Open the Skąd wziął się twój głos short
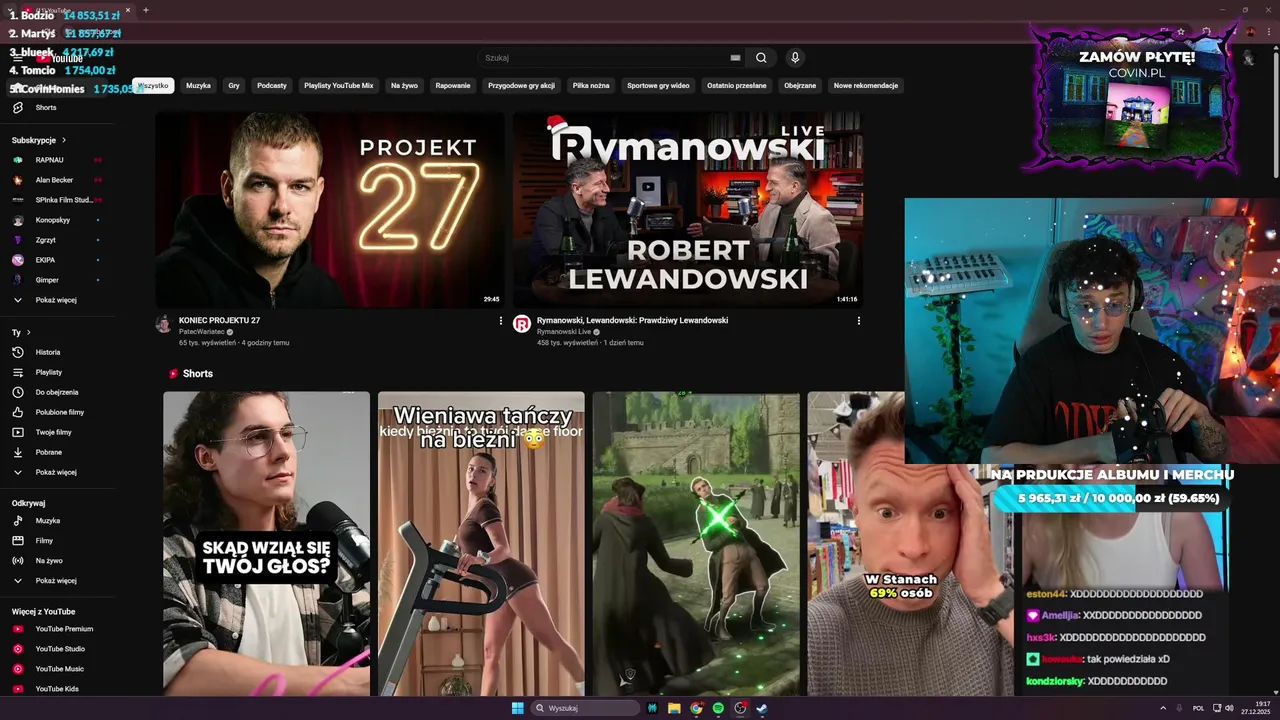Image resolution: width=1280 pixels, height=720 pixels. click(267, 544)
